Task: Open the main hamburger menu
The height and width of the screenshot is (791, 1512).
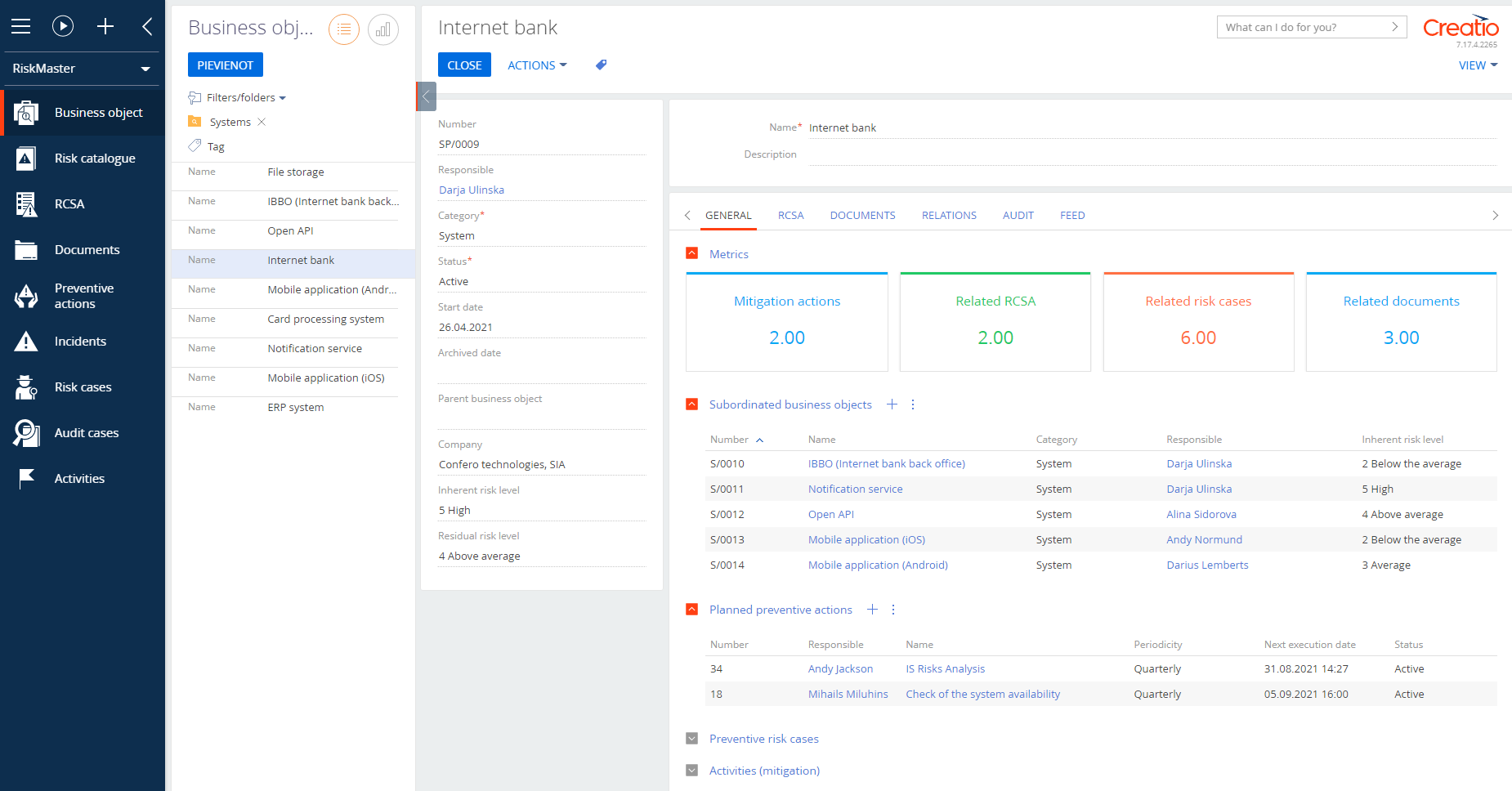Action: pyautogui.click(x=20, y=25)
